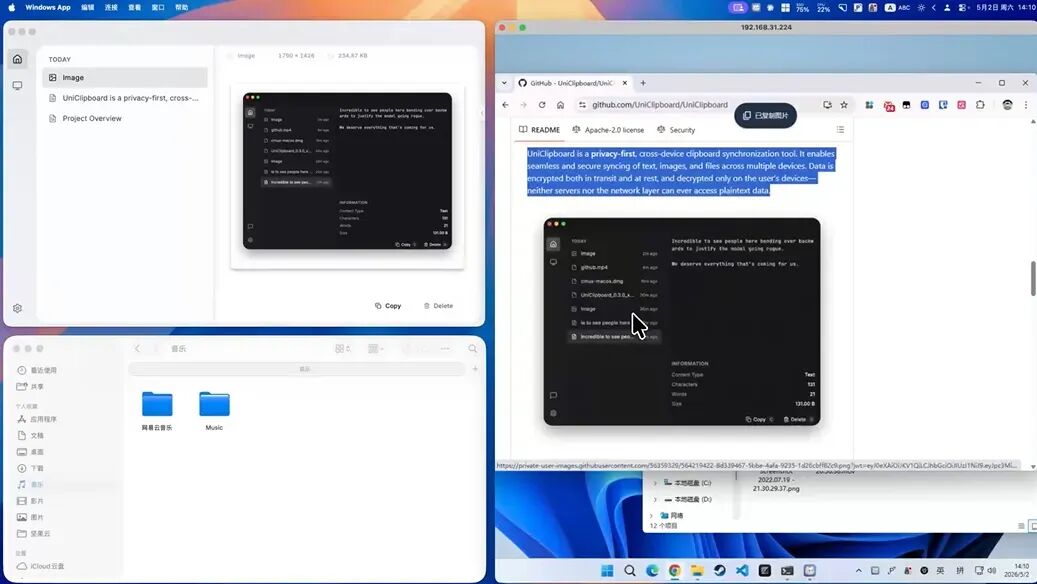Open 应用程序 in Finder sidebar
Screen dimensions: 1037x584
coord(38,419)
